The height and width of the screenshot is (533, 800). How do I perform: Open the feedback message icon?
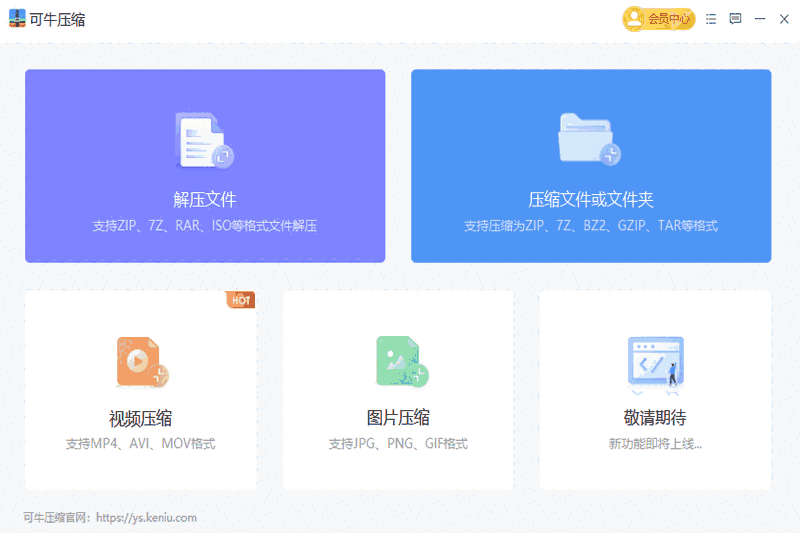735,19
